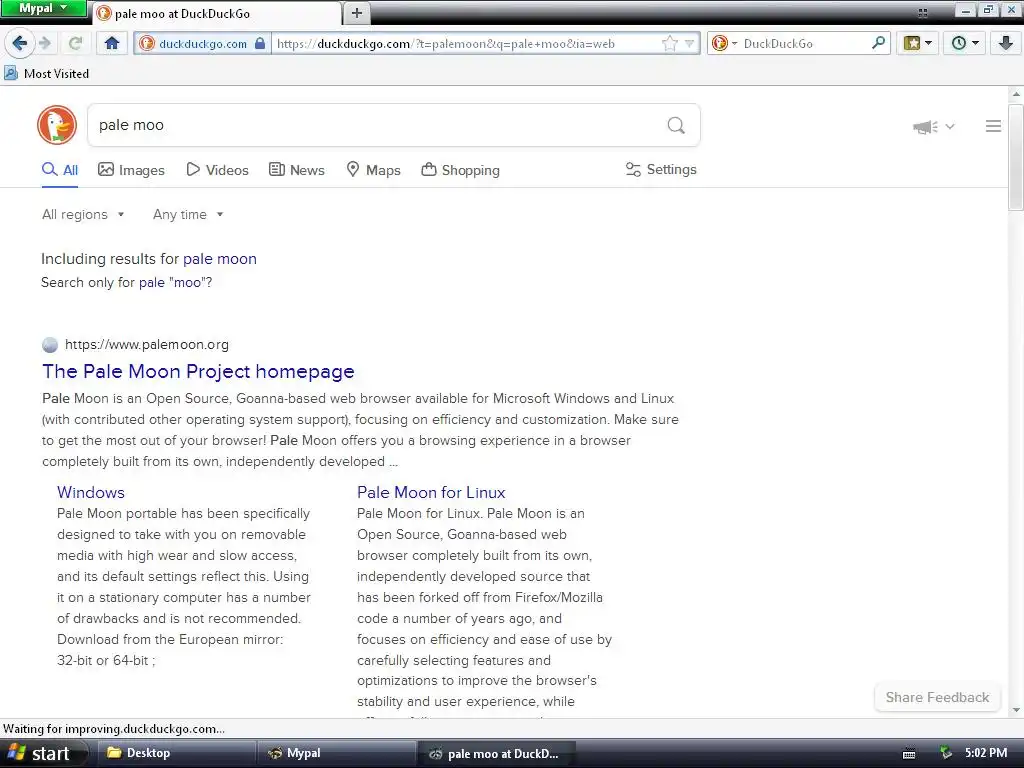Viewport: 1024px width, 768px height.
Task: Click the duckduckgo.com site identity label
Action: coord(202,44)
